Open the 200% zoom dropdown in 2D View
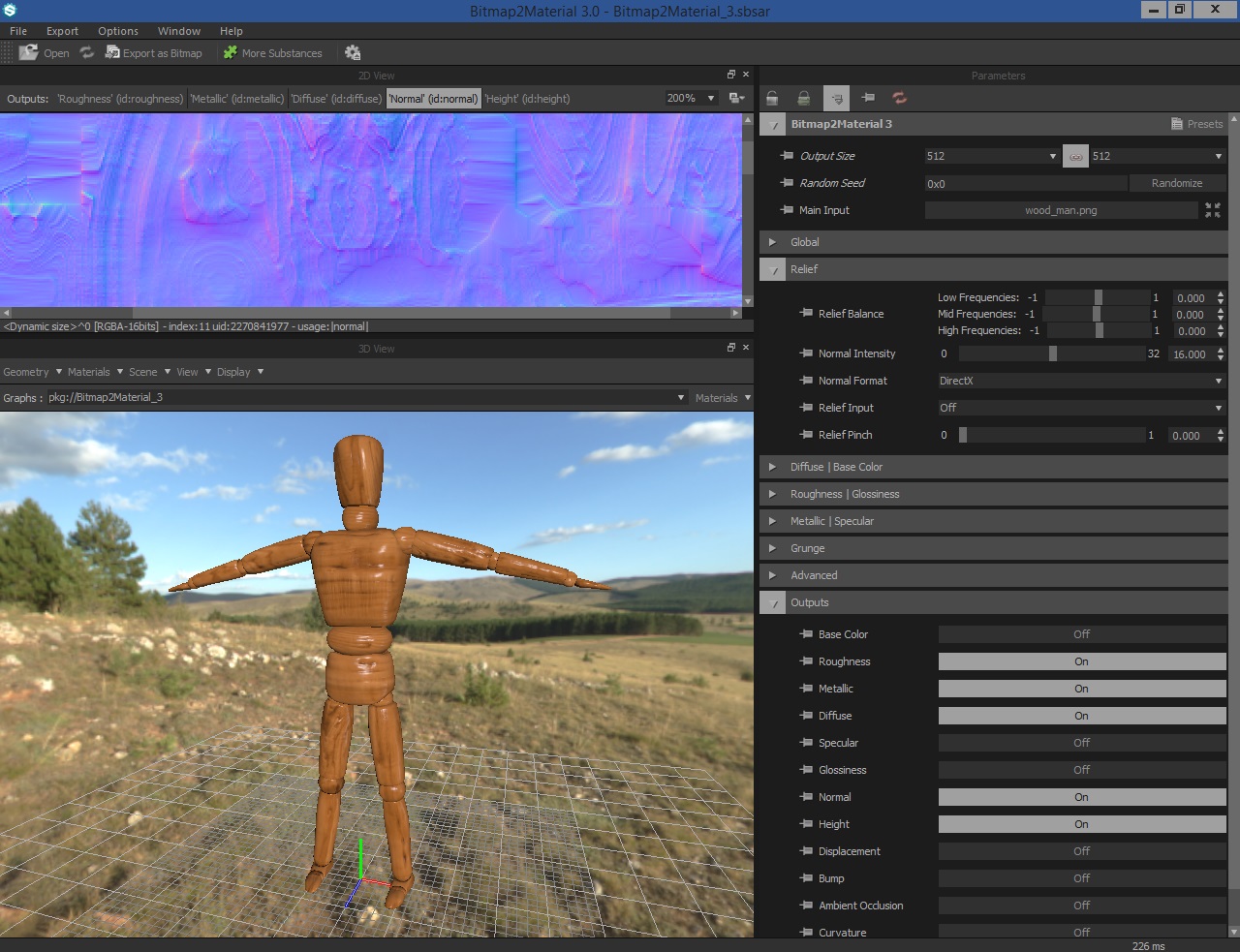1240x952 pixels. click(691, 98)
